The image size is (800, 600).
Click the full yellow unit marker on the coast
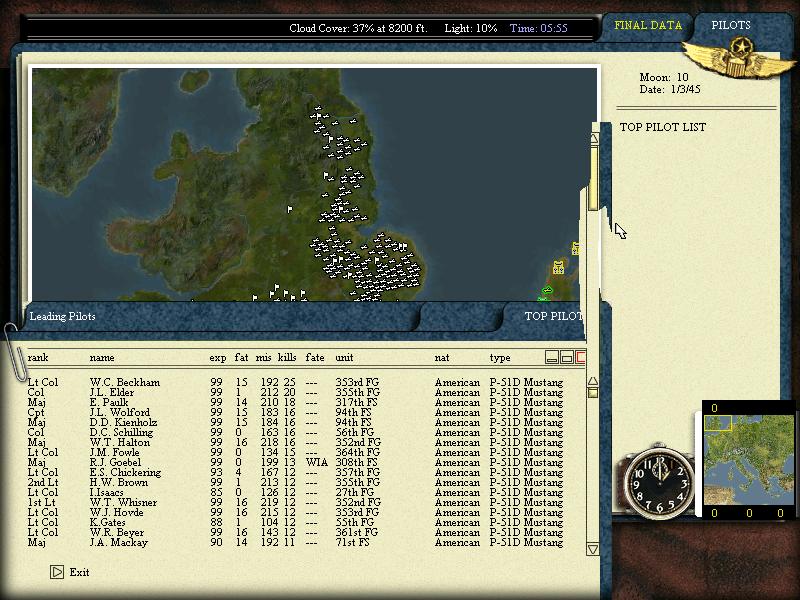559,268
